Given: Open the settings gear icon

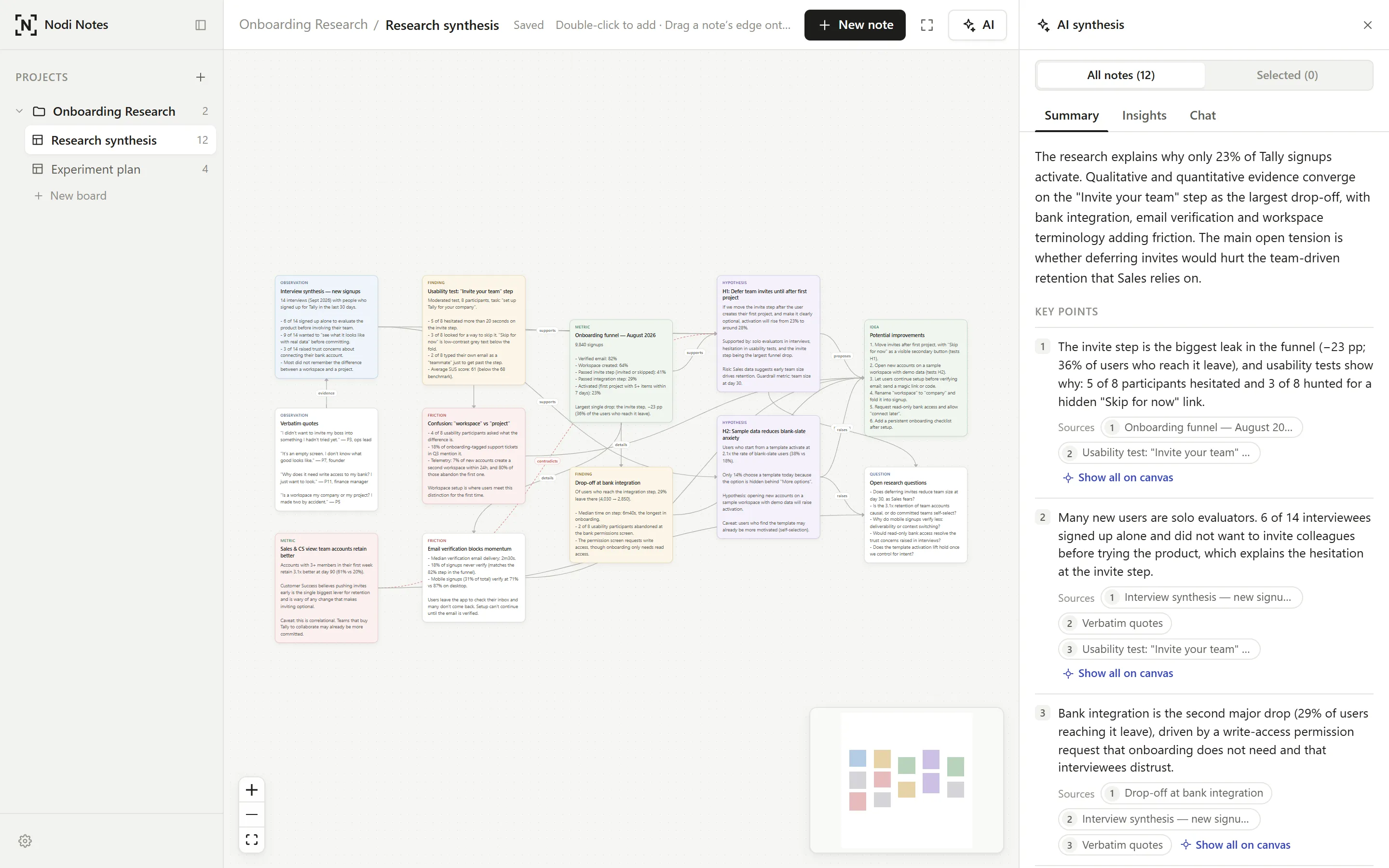Looking at the screenshot, I should coord(25,841).
